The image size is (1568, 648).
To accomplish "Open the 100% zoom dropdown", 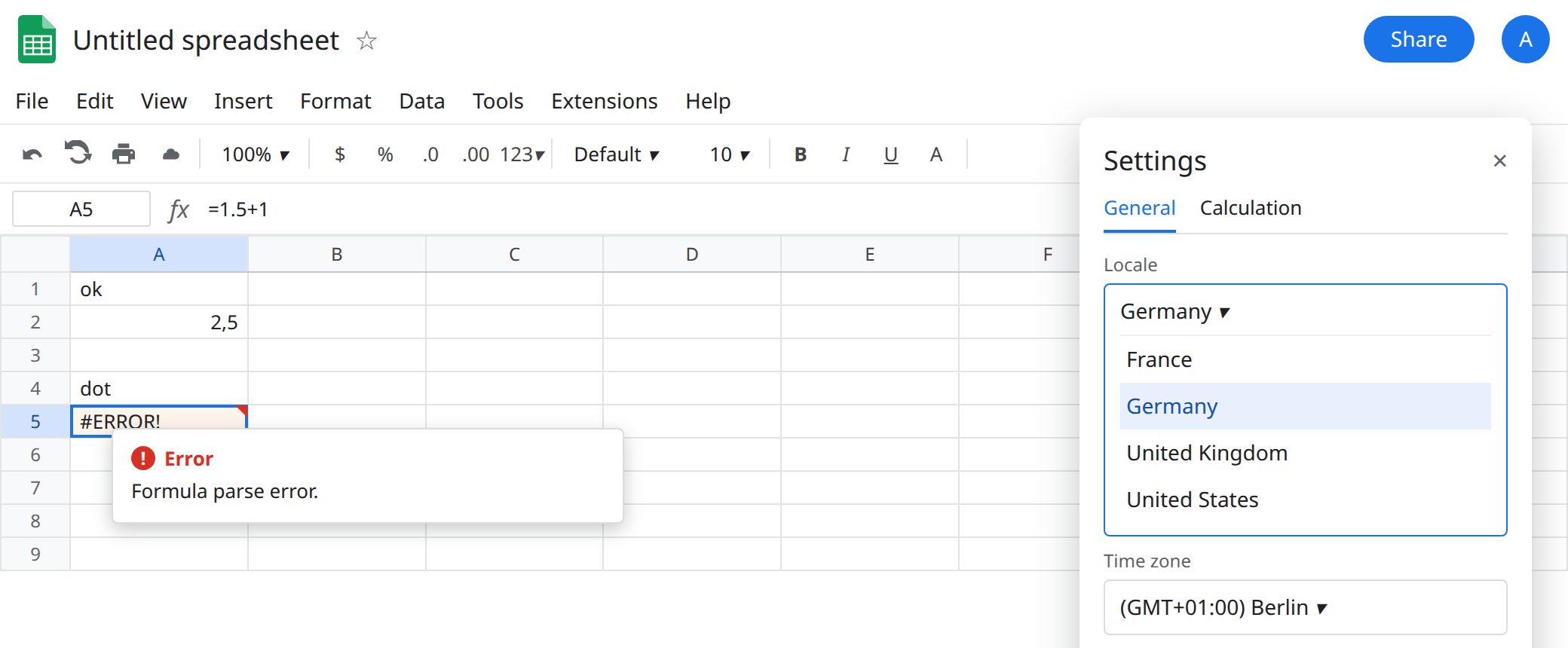I will (x=256, y=154).
